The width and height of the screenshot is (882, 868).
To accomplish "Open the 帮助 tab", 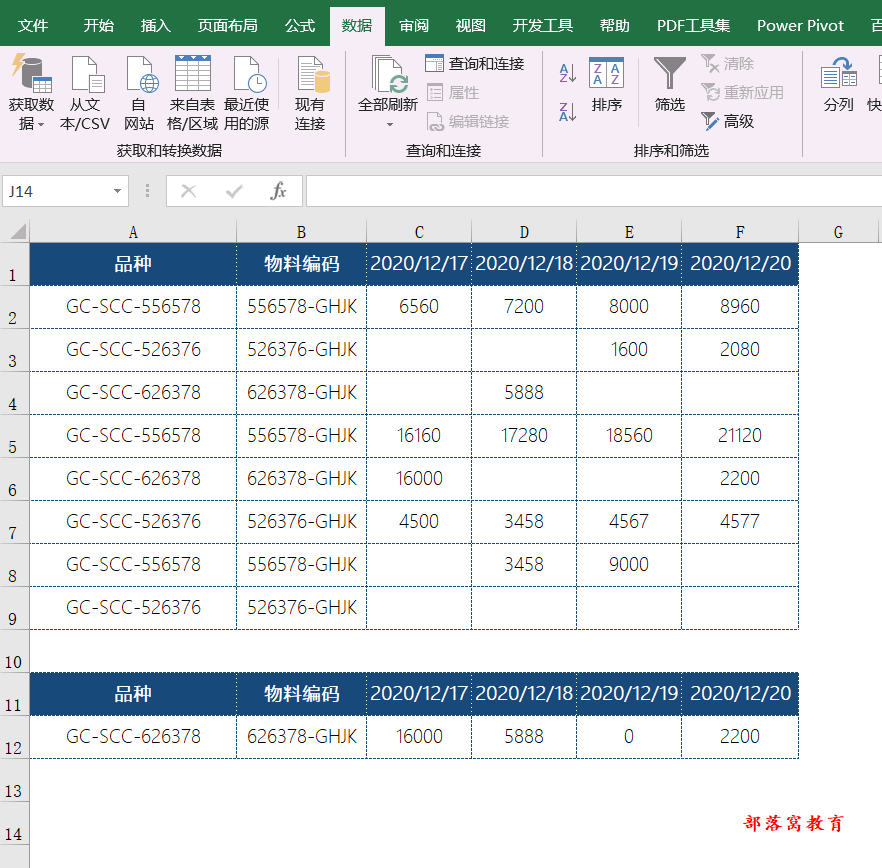I will [614, 26].
